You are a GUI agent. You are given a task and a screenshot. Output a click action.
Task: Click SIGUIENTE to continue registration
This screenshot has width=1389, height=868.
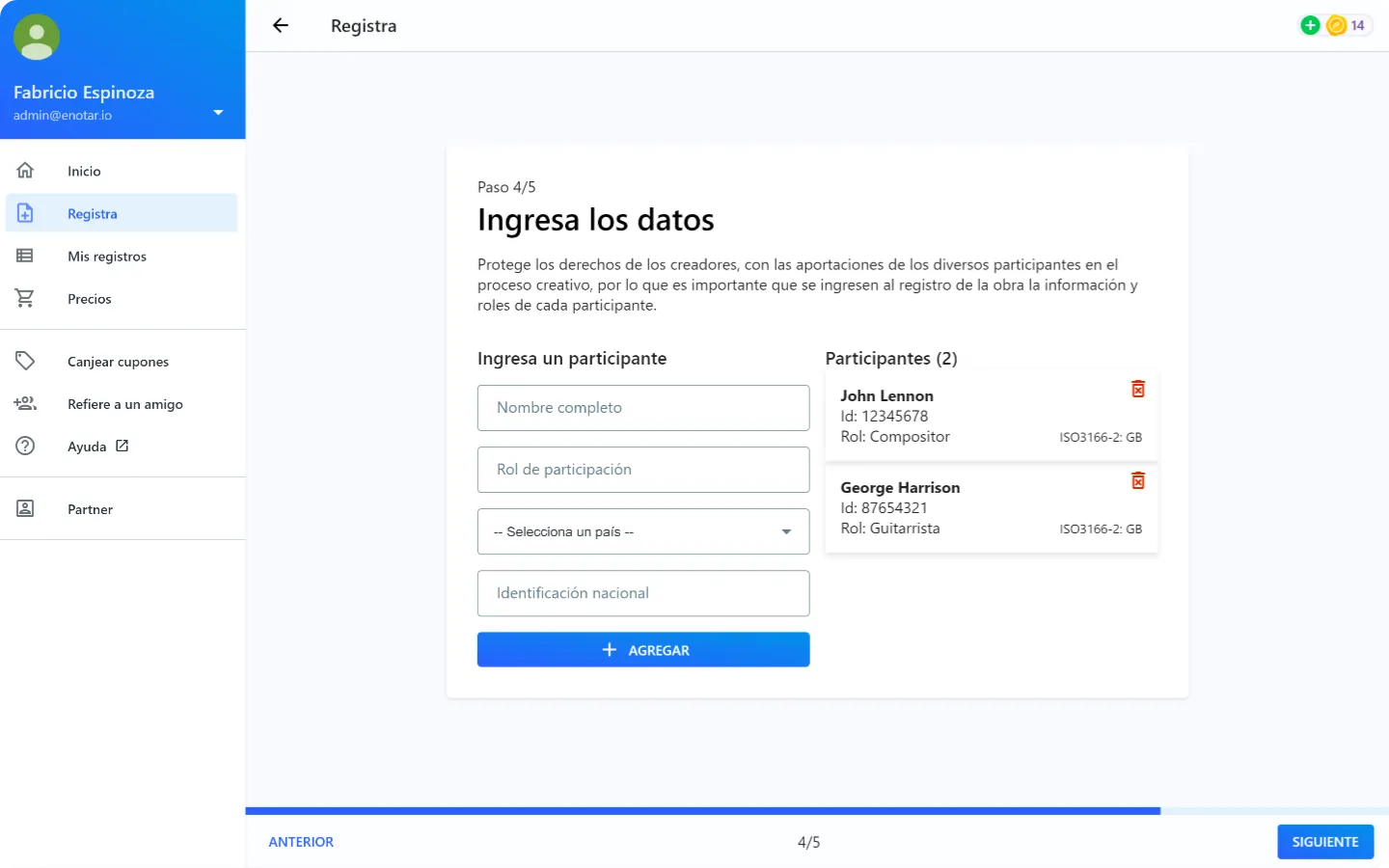pyautogui.click(x=1325, y=841)
